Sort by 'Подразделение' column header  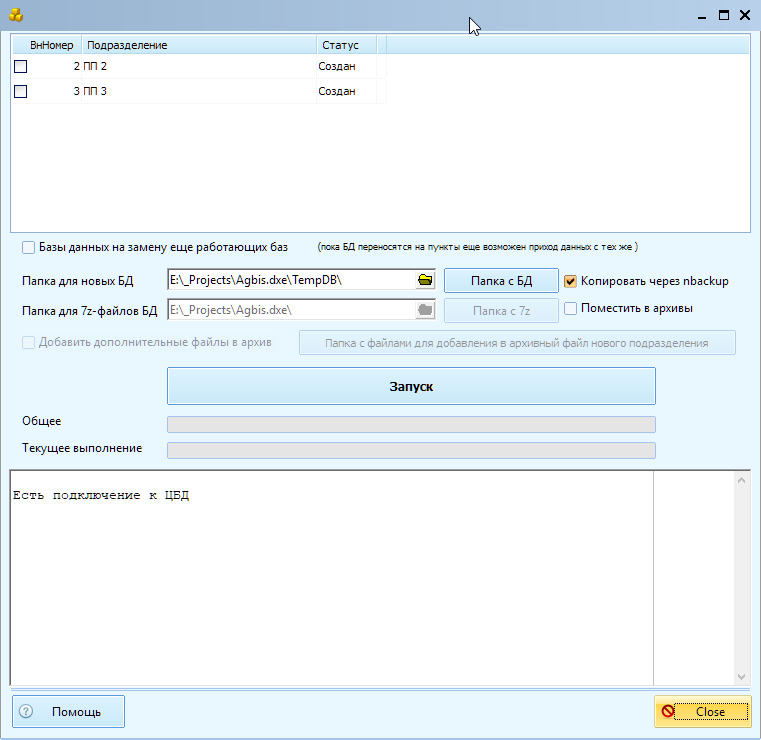[x=199, y=45]
